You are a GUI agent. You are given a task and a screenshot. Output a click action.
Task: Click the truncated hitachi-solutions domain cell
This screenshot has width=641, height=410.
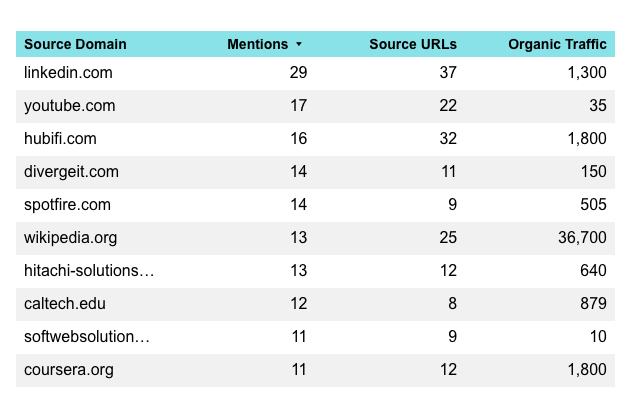point(89,271)
